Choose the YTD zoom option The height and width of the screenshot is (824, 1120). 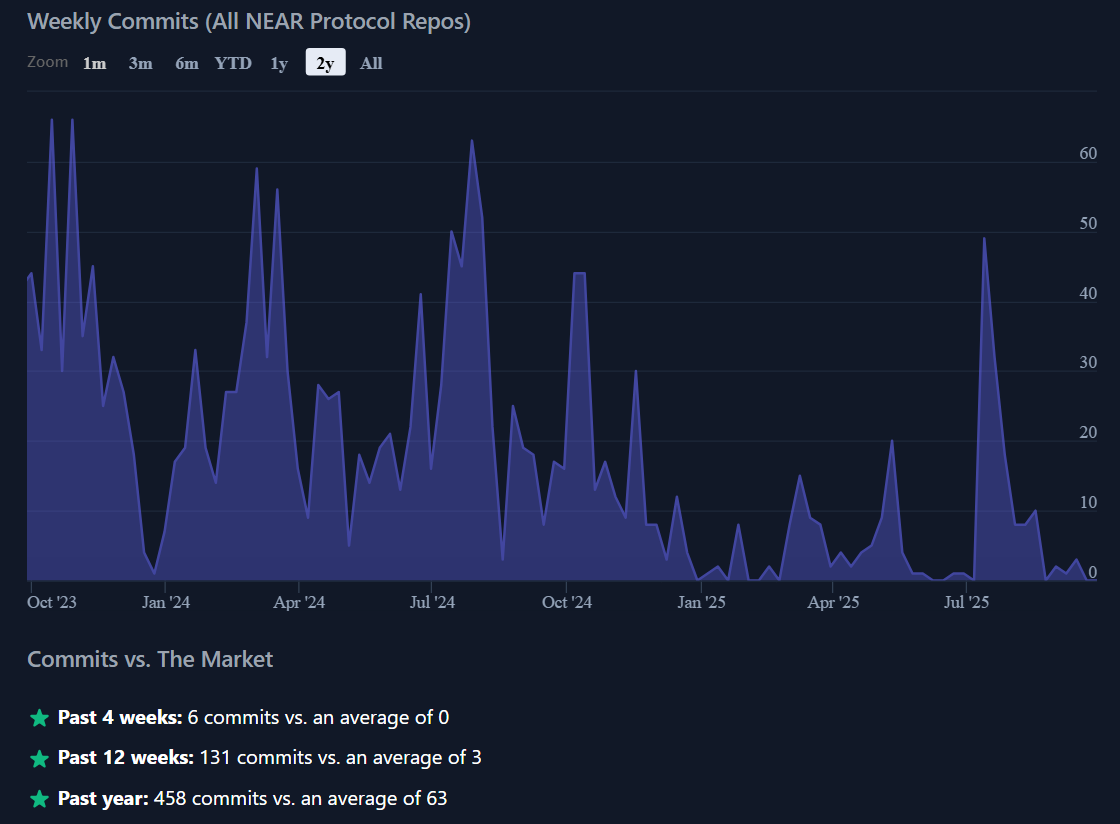[233, 63]
